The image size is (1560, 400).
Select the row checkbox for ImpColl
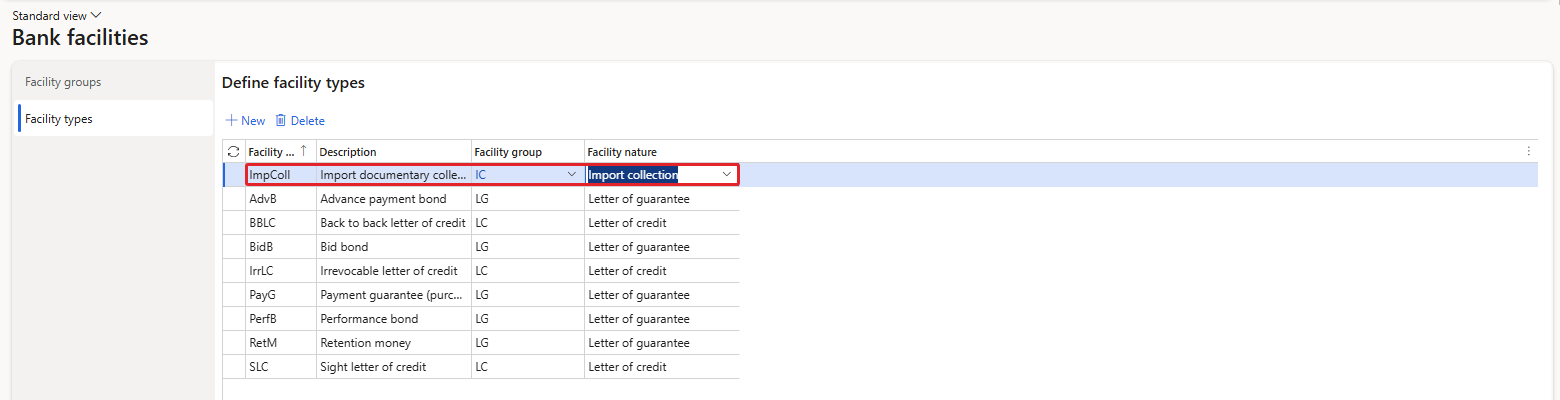pos(233,175)
